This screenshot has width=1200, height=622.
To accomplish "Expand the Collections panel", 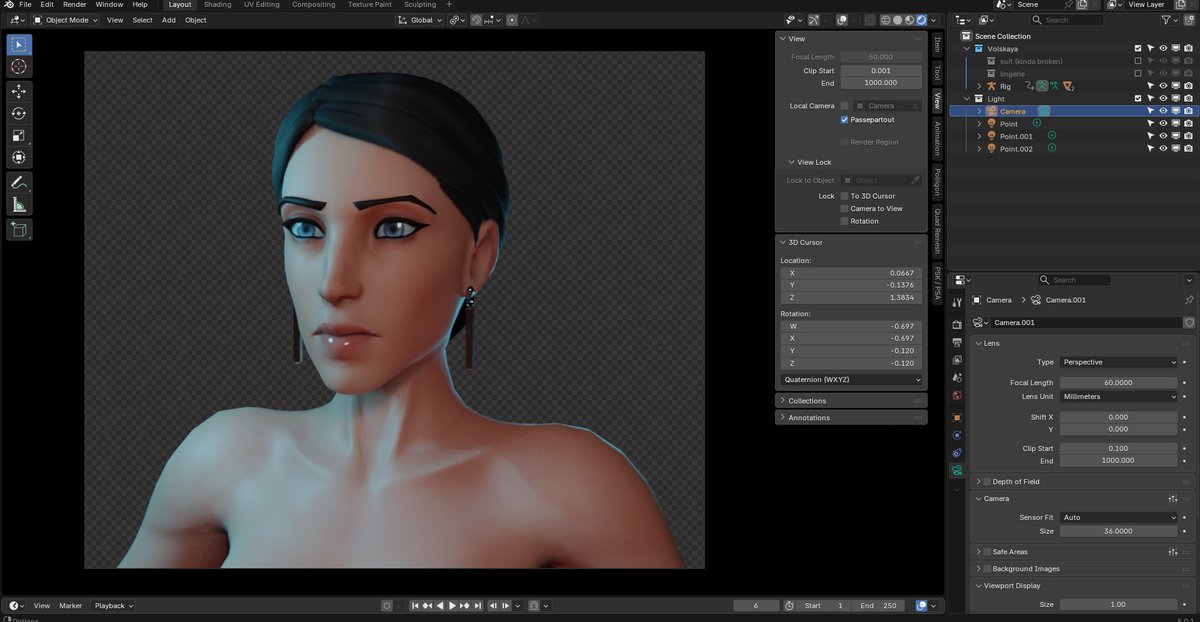I will click(851, 400).
